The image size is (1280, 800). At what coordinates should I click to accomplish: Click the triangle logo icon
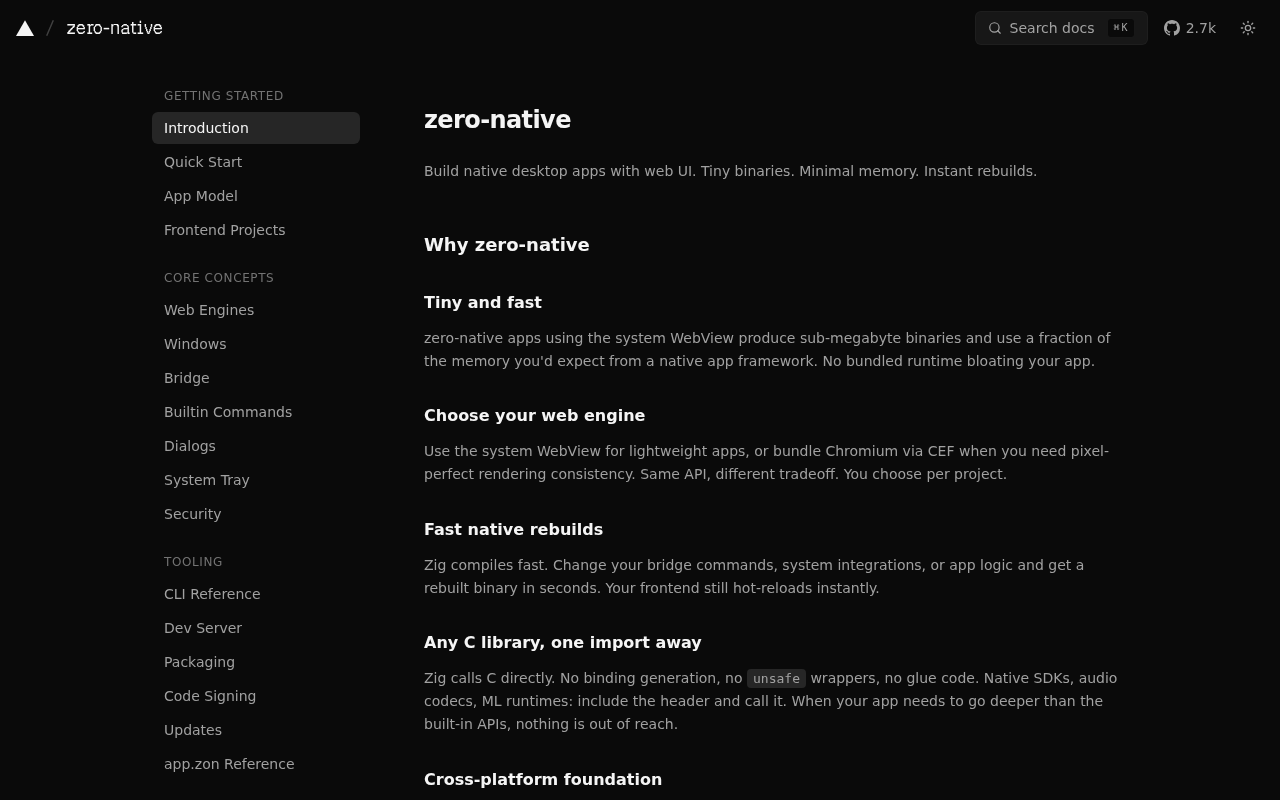[25, 28]
